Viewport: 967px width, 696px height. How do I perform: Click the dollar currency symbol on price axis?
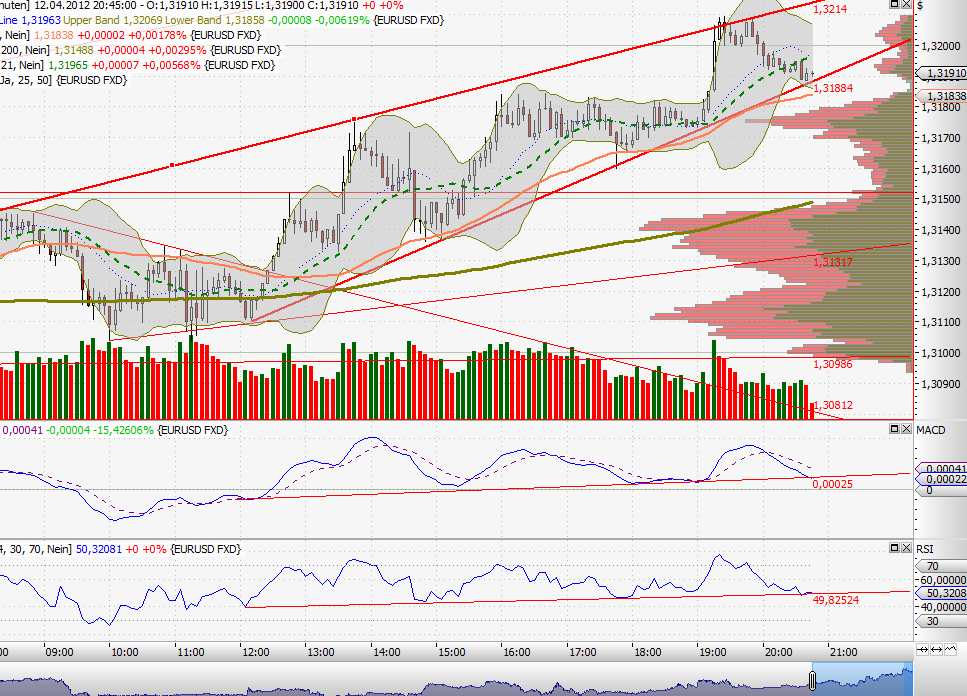(920, 6)
